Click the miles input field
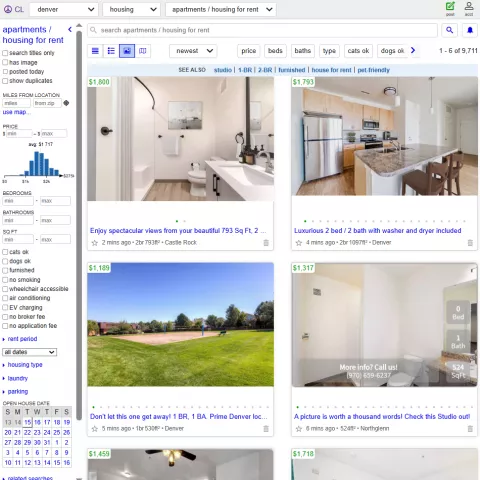This screenshot has width=480, height=480. pos(16,103)
